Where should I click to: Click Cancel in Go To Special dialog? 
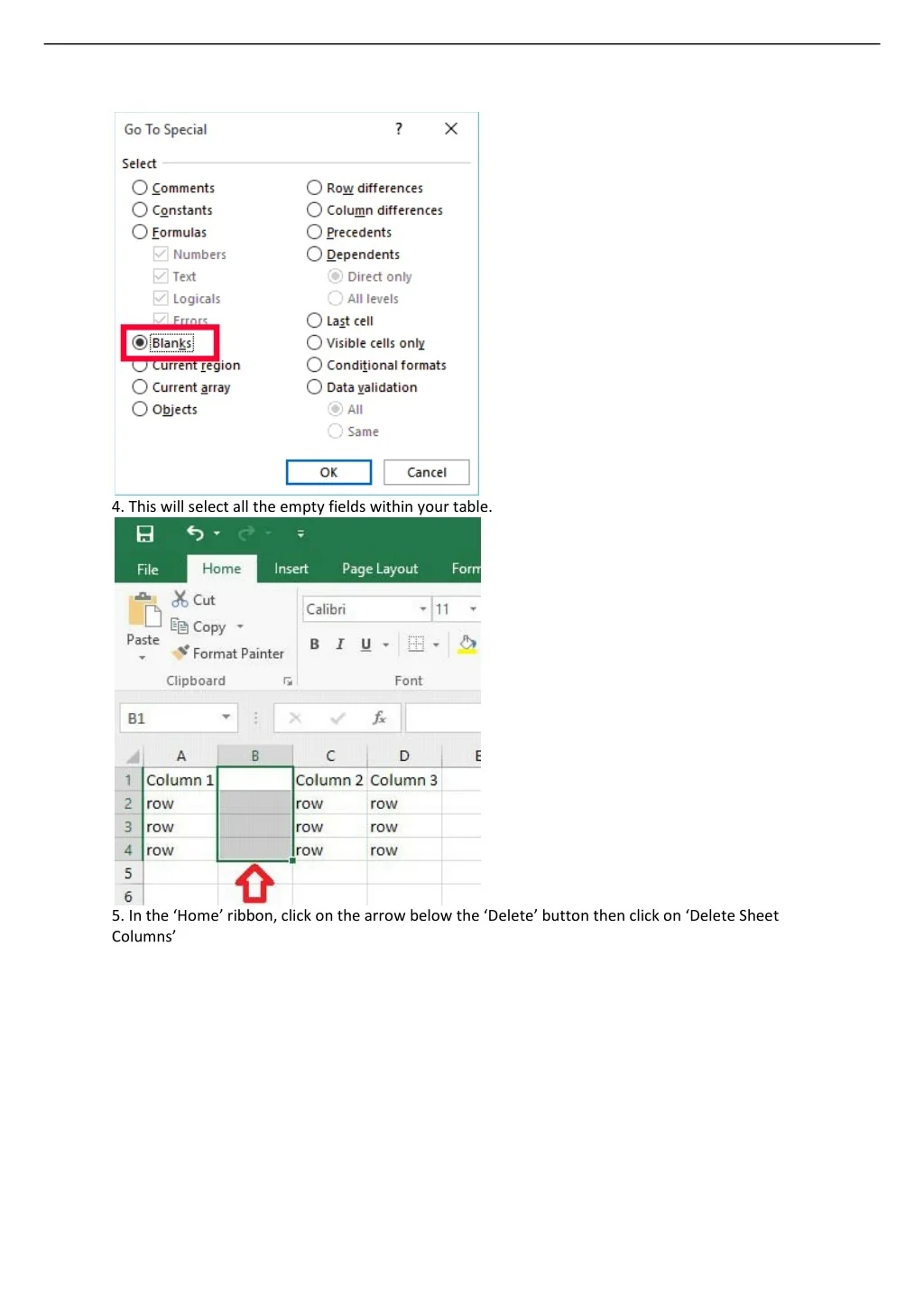426,472
